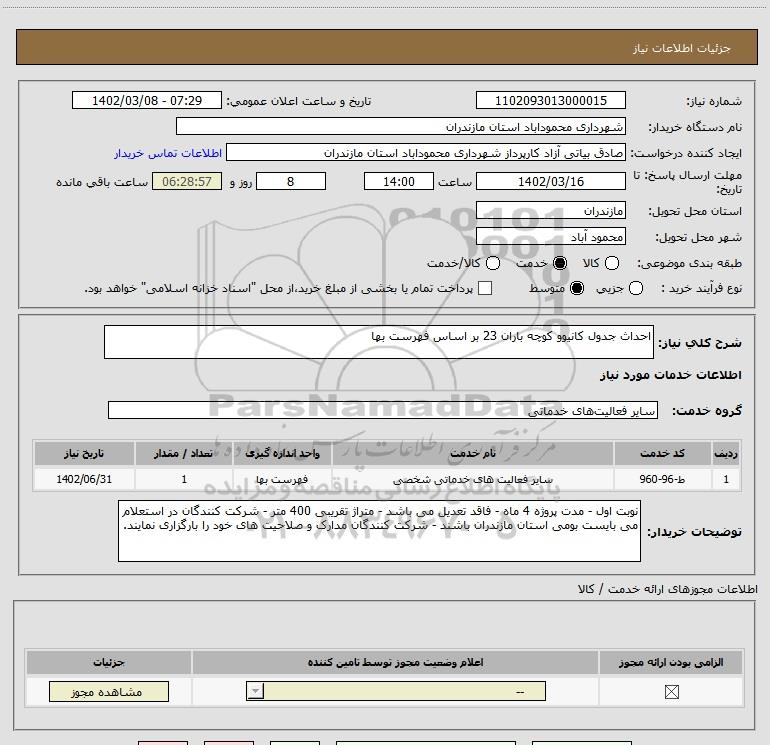Open the اعلام وضعیت مجوز dropdown arrow
The image size is (770, 745).
[x=255, y=691]
